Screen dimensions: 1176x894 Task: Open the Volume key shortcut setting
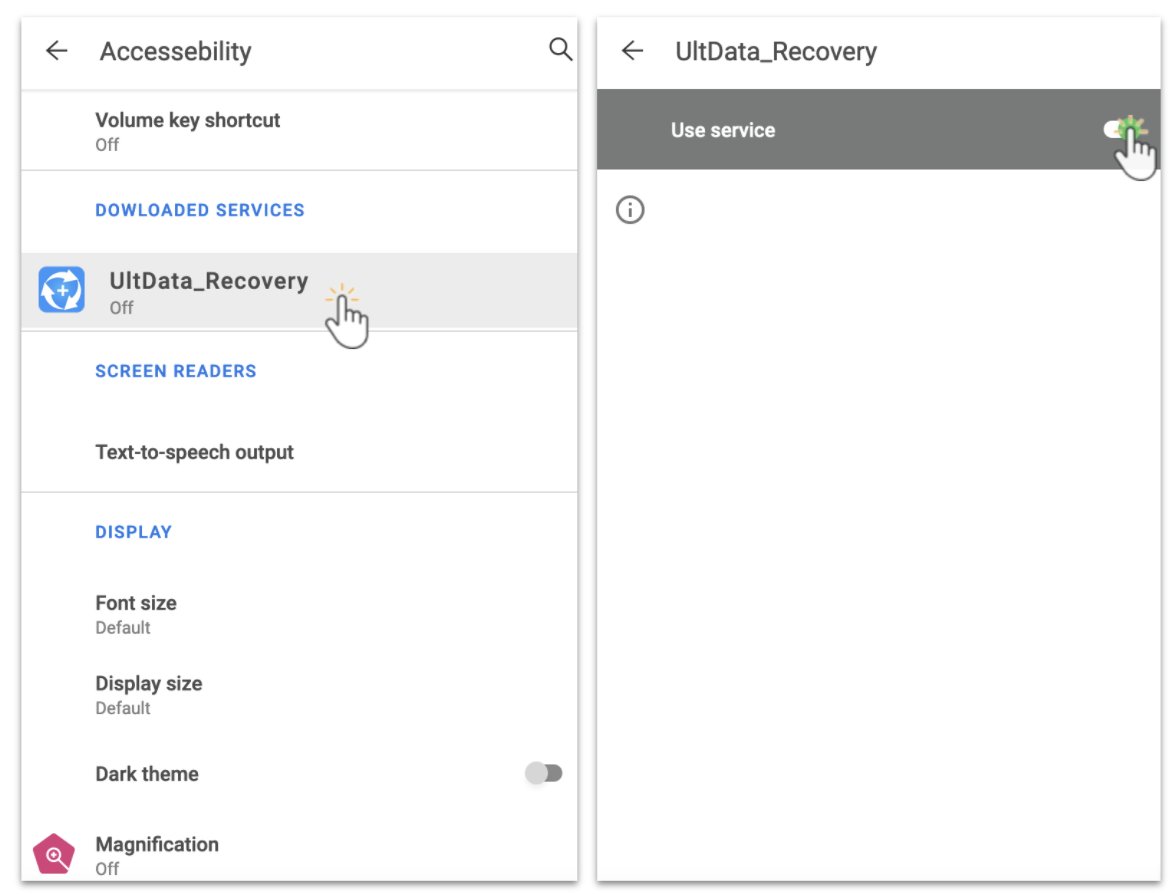[x=299, y=131]
